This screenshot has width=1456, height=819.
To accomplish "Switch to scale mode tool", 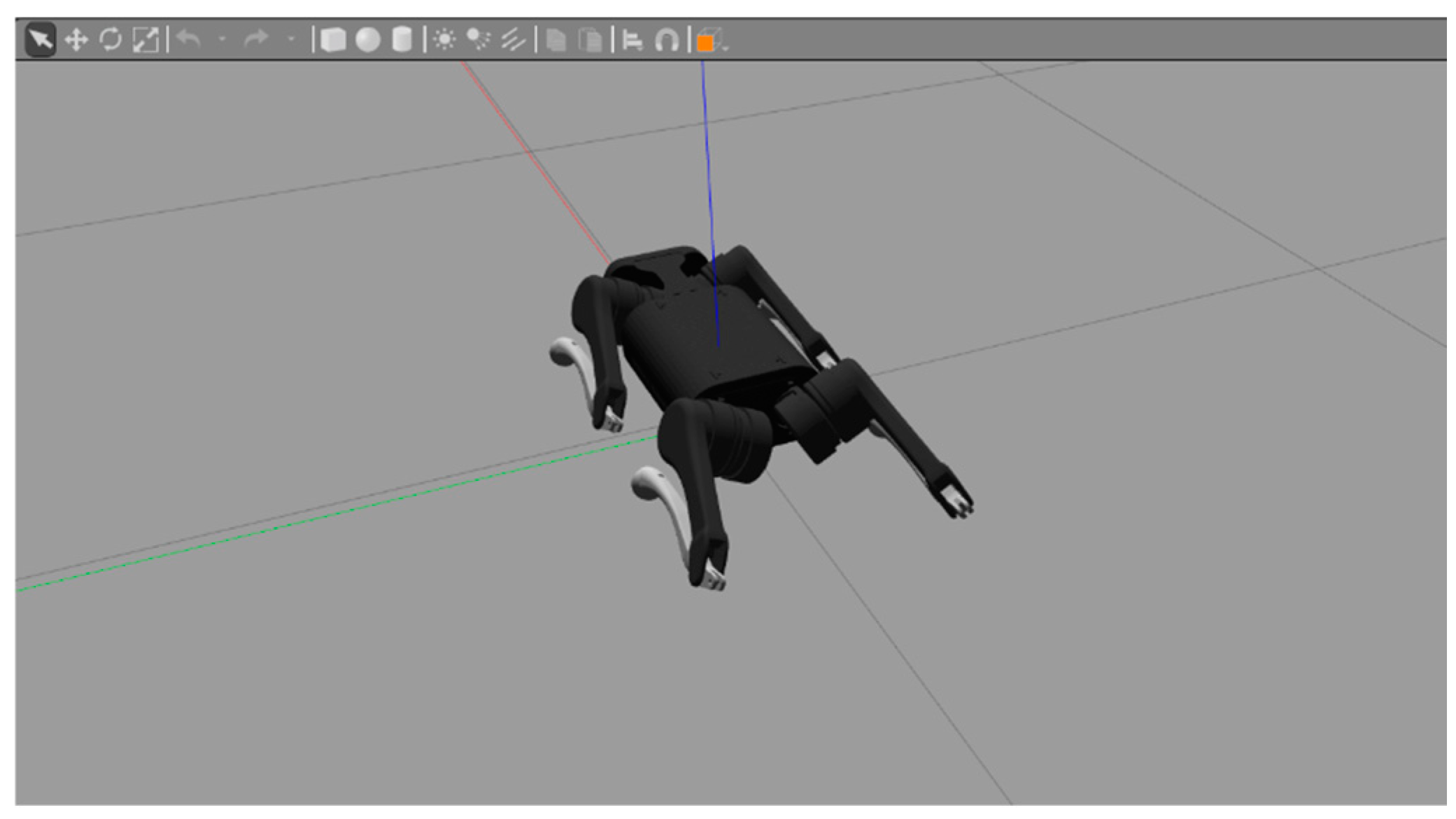I will [146, 40].
